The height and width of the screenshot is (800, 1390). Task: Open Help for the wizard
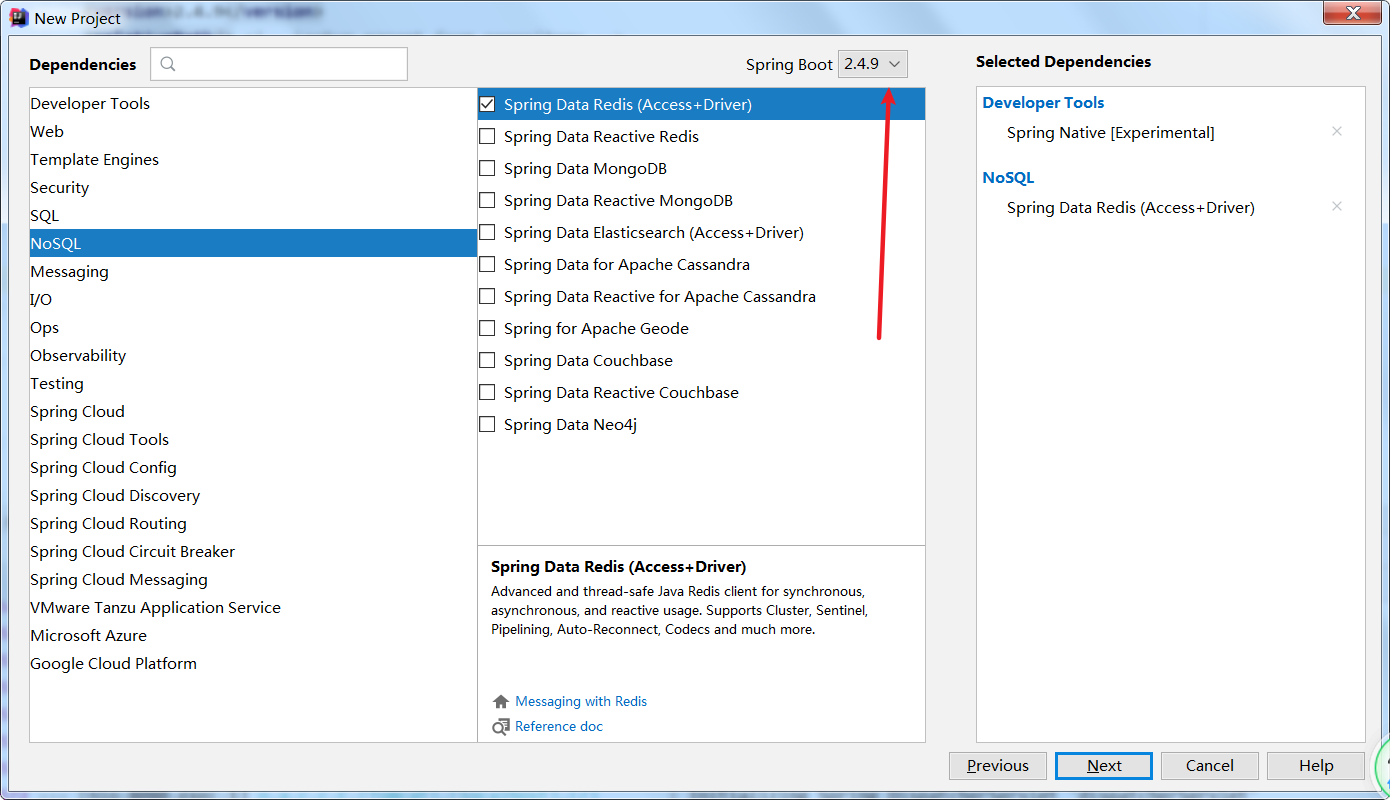pos(1316,766)
